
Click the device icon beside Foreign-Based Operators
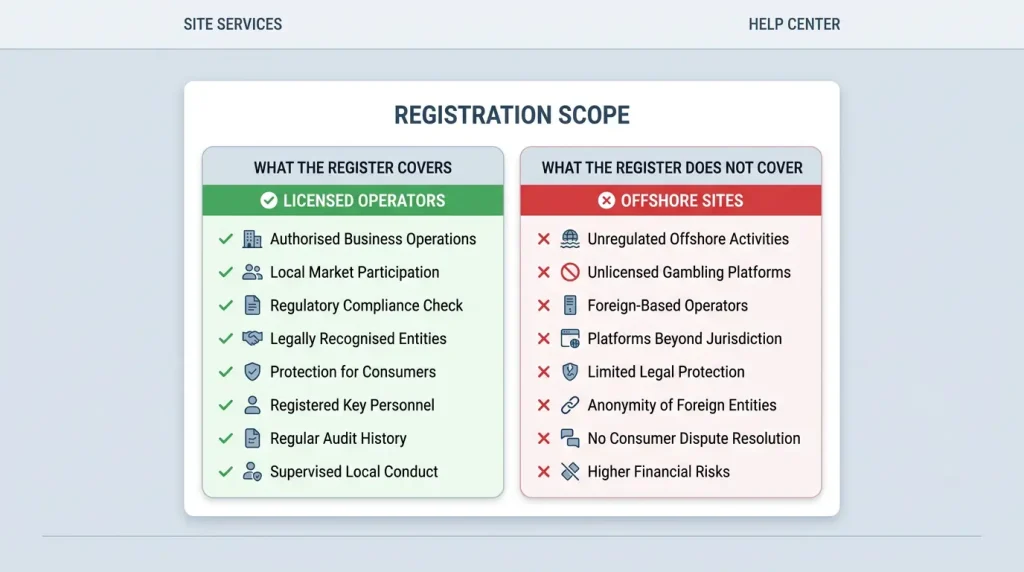(x=570, y=305)
